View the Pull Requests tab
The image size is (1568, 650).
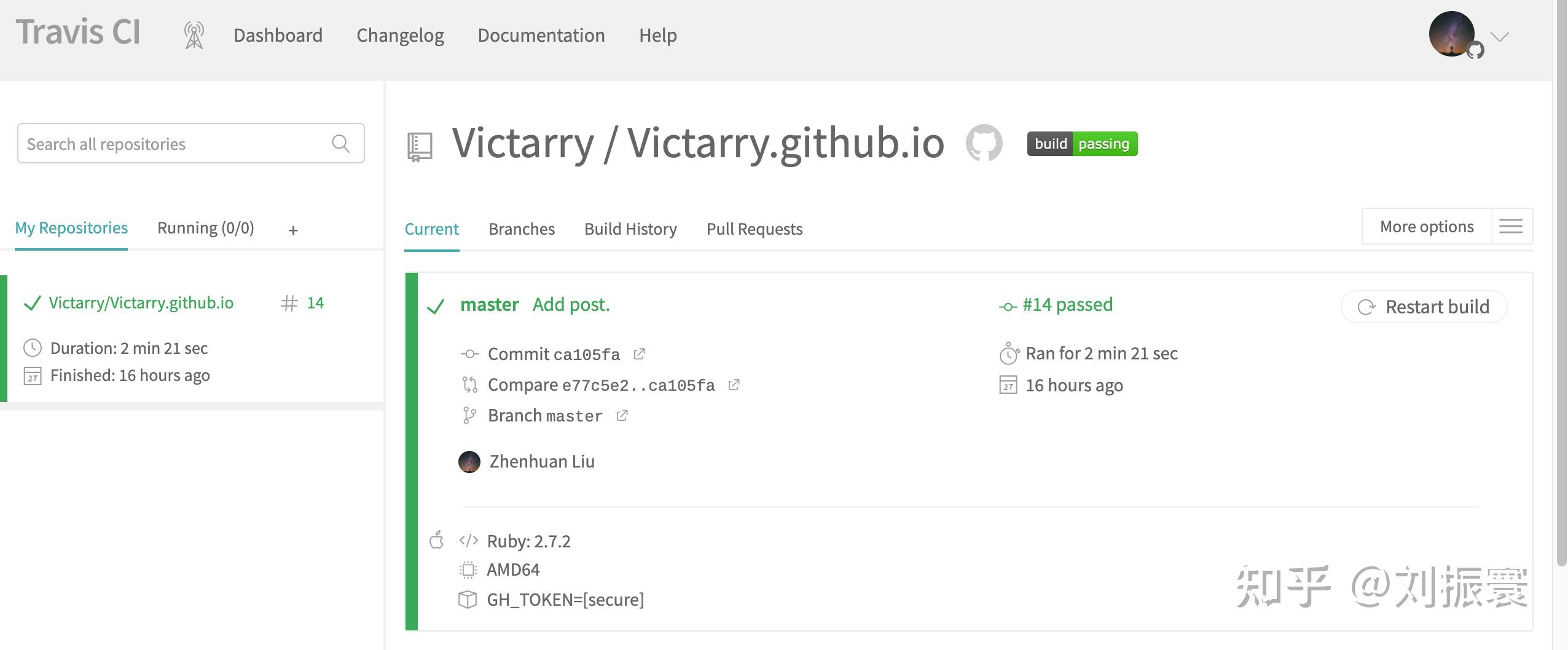click(x=755, y=229)
